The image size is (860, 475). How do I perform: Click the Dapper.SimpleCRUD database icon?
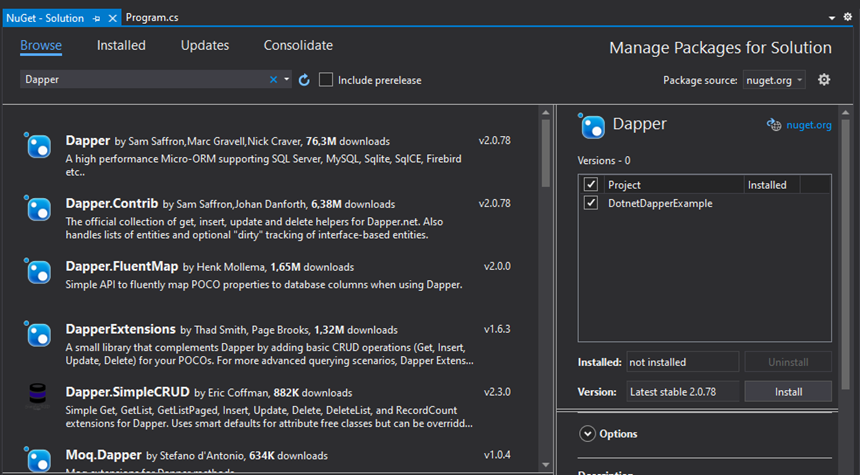point(38,397)
